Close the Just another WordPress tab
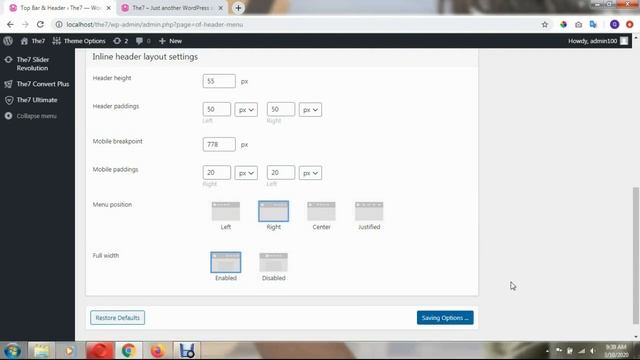The width and height of the screenshot is (640, 360). (220, 8)
